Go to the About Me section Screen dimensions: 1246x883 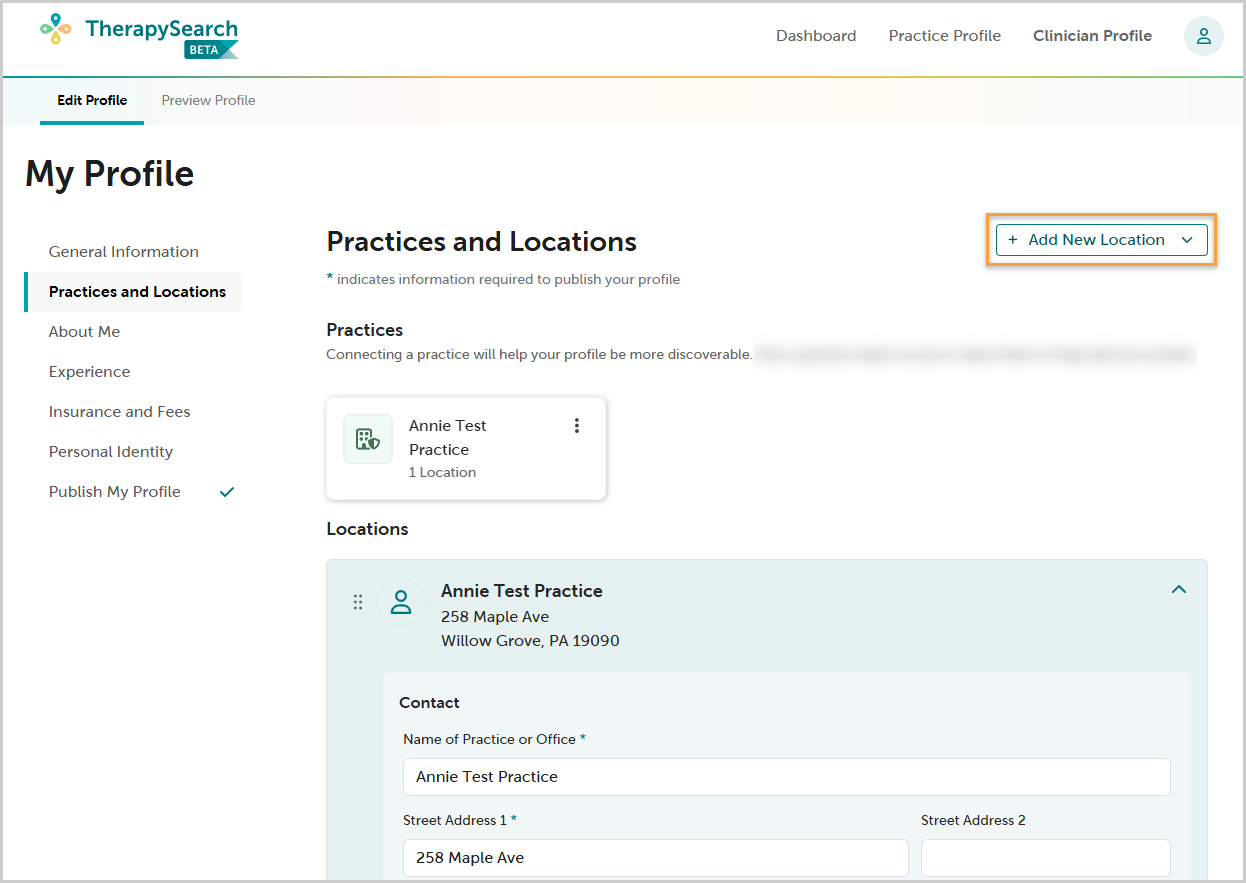click(x=85, y=332)
